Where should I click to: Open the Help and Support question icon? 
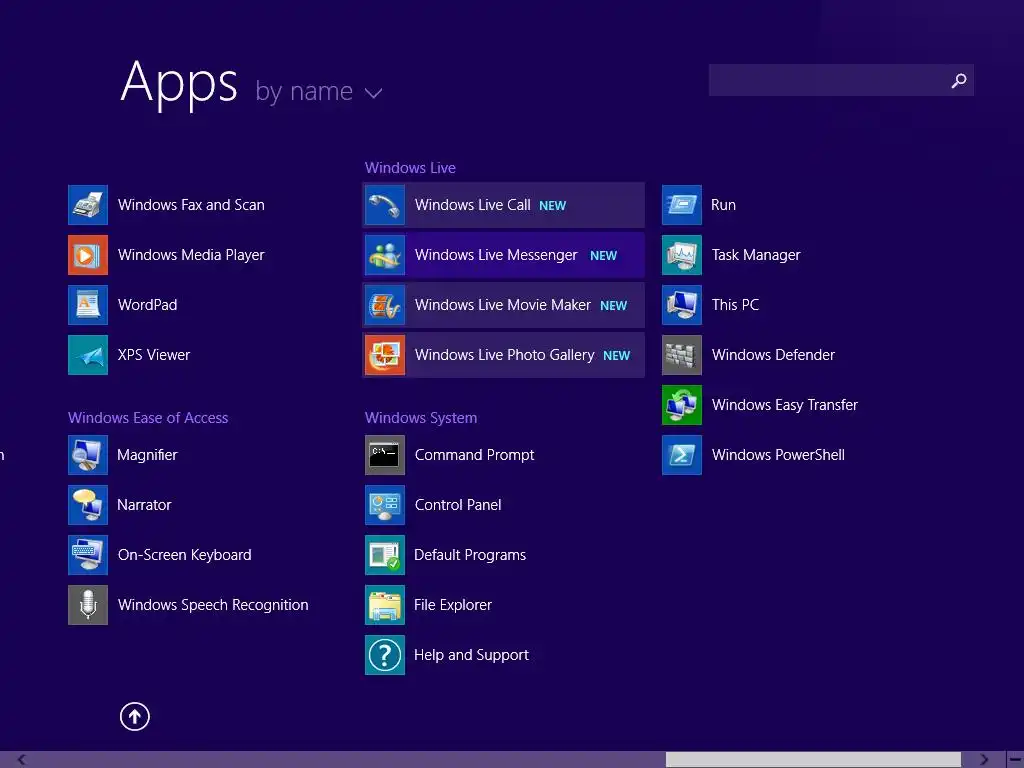coord(385,655)
